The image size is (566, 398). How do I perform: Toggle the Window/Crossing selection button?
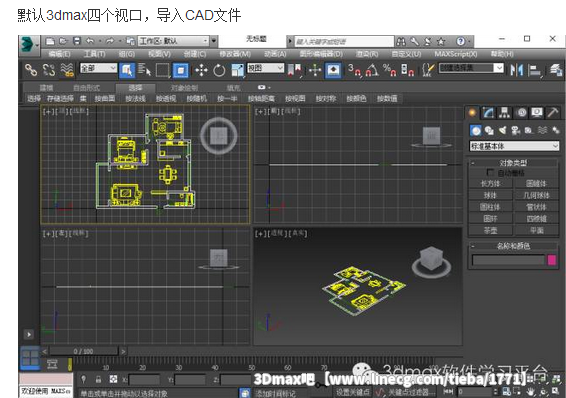tap(181, 70)
